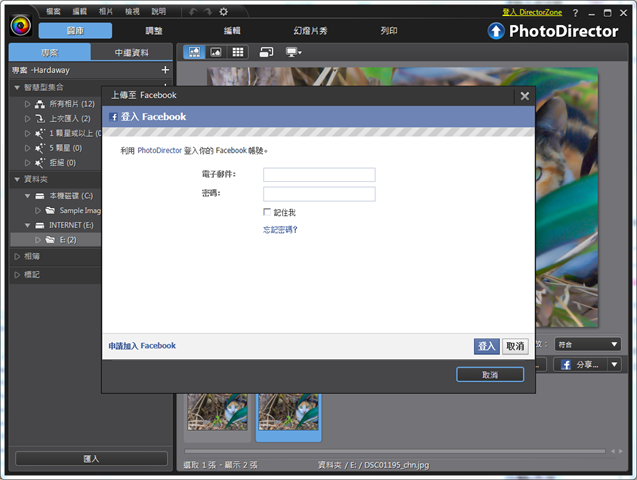Click the Facebook 分享 share button
The image size is (637, 480).
coord(580,365)
